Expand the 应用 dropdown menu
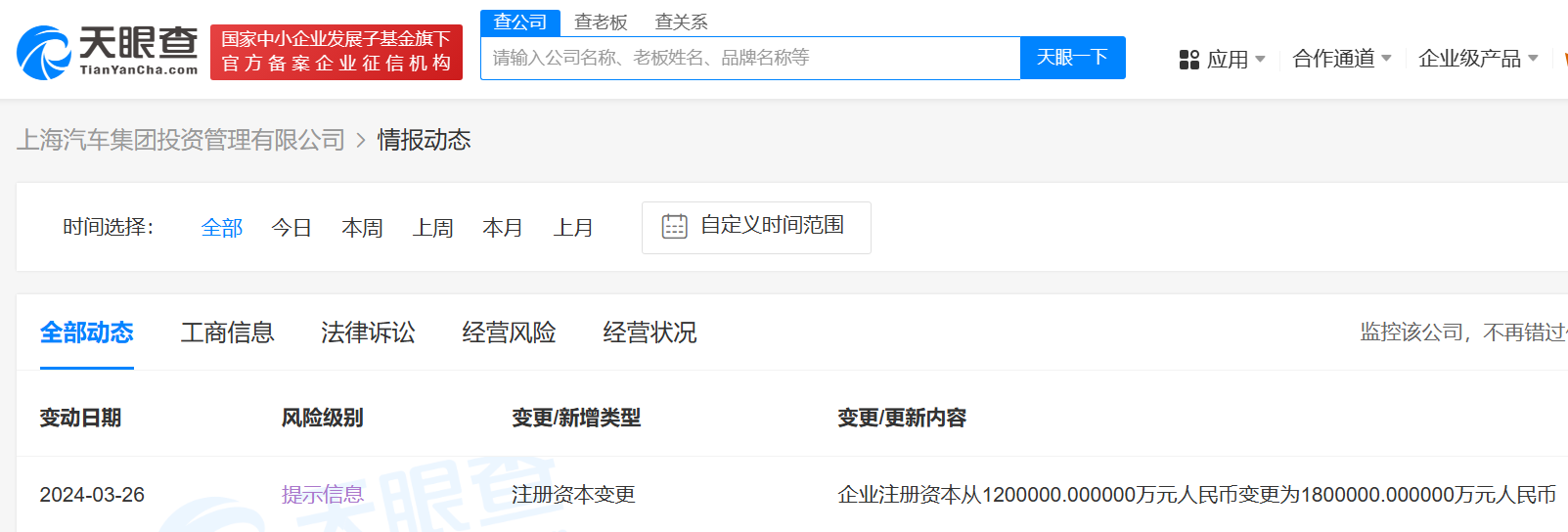 click(x=1224, y=60)
